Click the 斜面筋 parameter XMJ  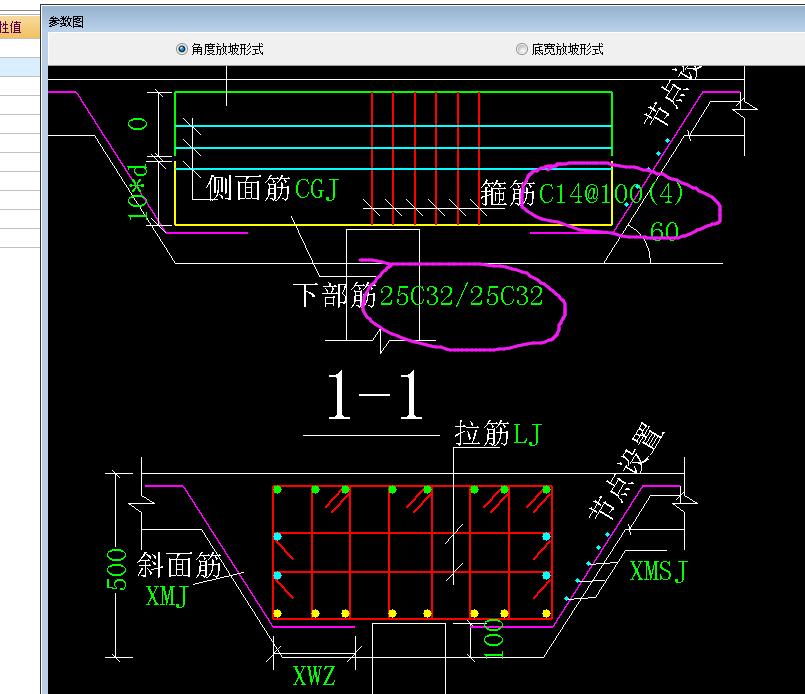(166, 596)
